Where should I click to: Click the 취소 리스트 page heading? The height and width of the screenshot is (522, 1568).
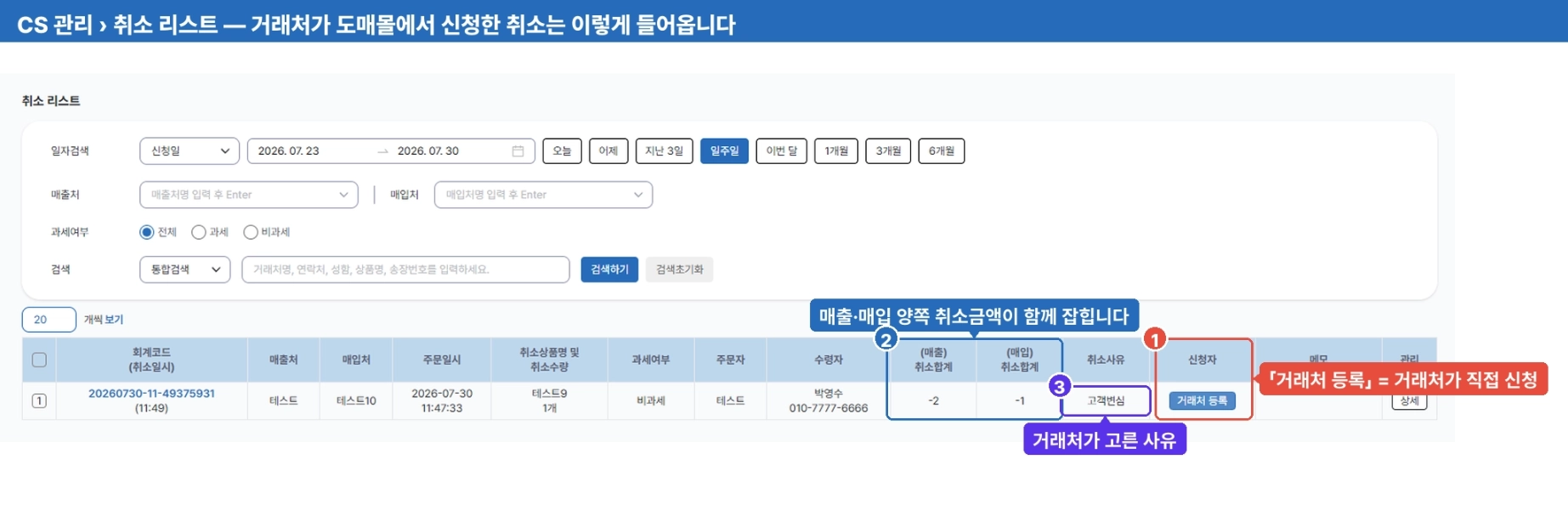[x=51, y=100]
